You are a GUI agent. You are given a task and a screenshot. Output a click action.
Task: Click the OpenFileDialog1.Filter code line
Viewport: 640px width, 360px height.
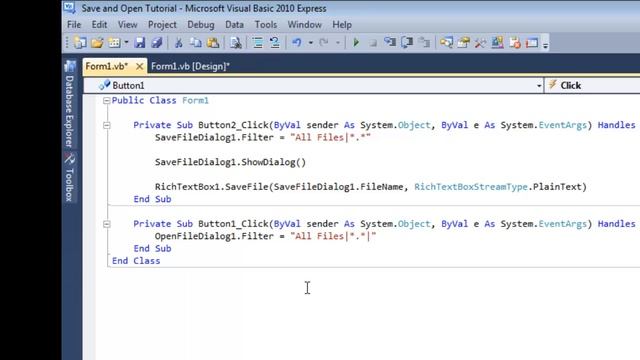265,236
